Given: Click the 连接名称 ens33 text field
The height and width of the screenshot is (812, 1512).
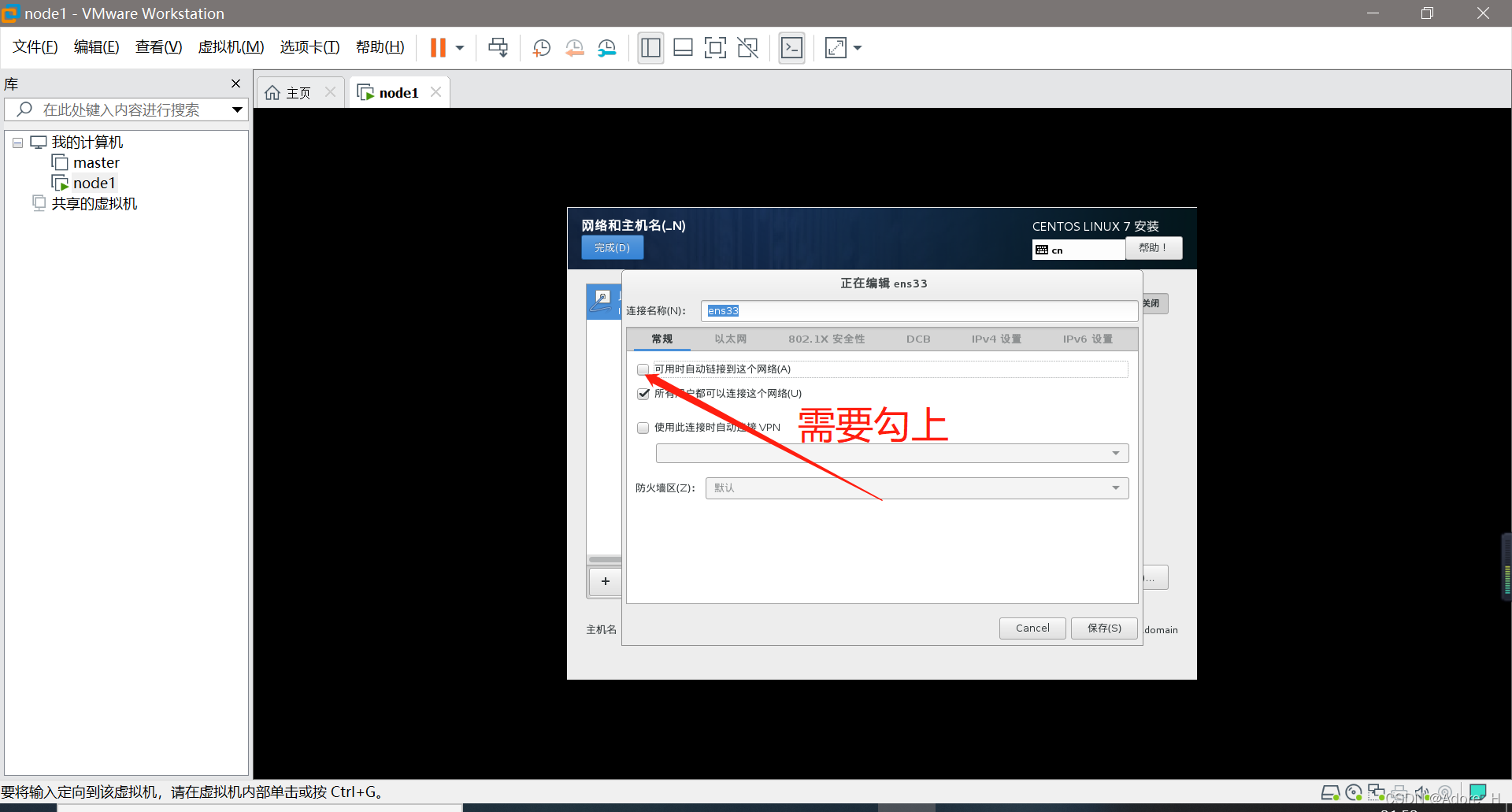Looking at the screenshot, I should [919, 311].
